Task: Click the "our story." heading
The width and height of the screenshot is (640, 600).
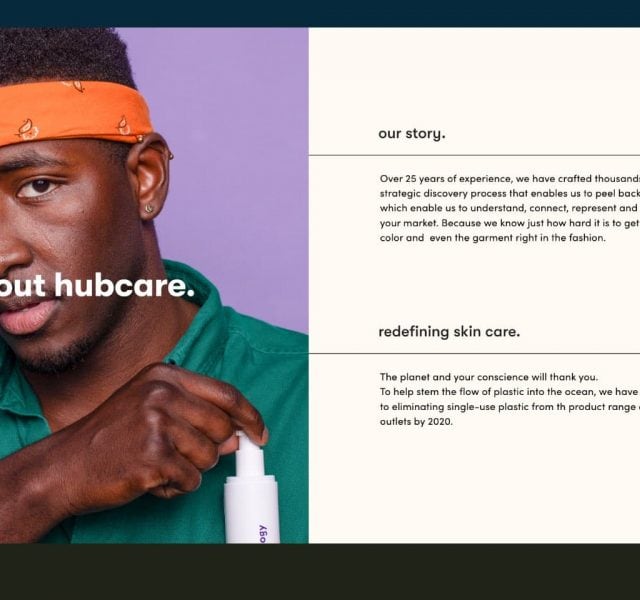Action: click(411, 134)
